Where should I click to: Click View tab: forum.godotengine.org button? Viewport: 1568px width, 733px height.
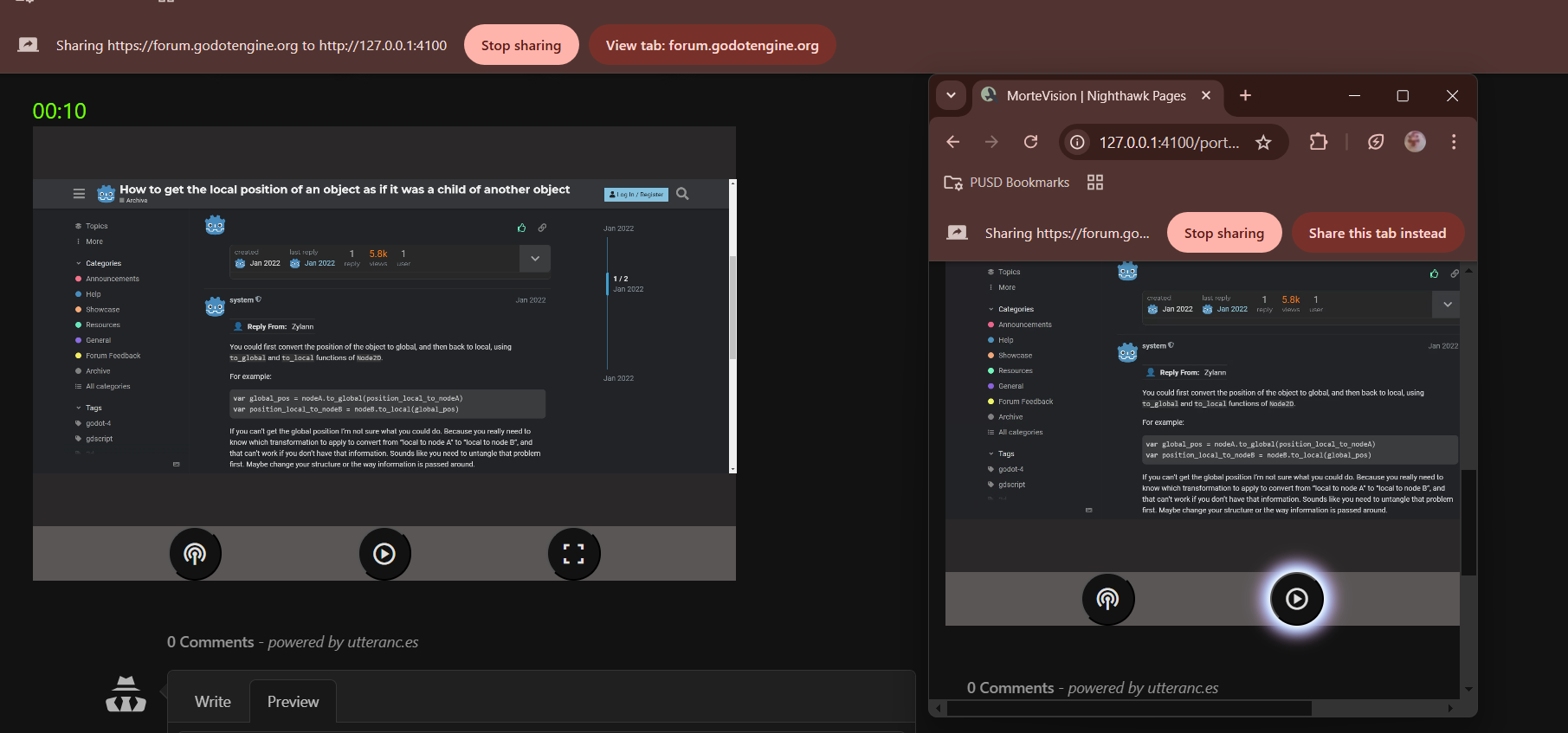pos(712,45)
